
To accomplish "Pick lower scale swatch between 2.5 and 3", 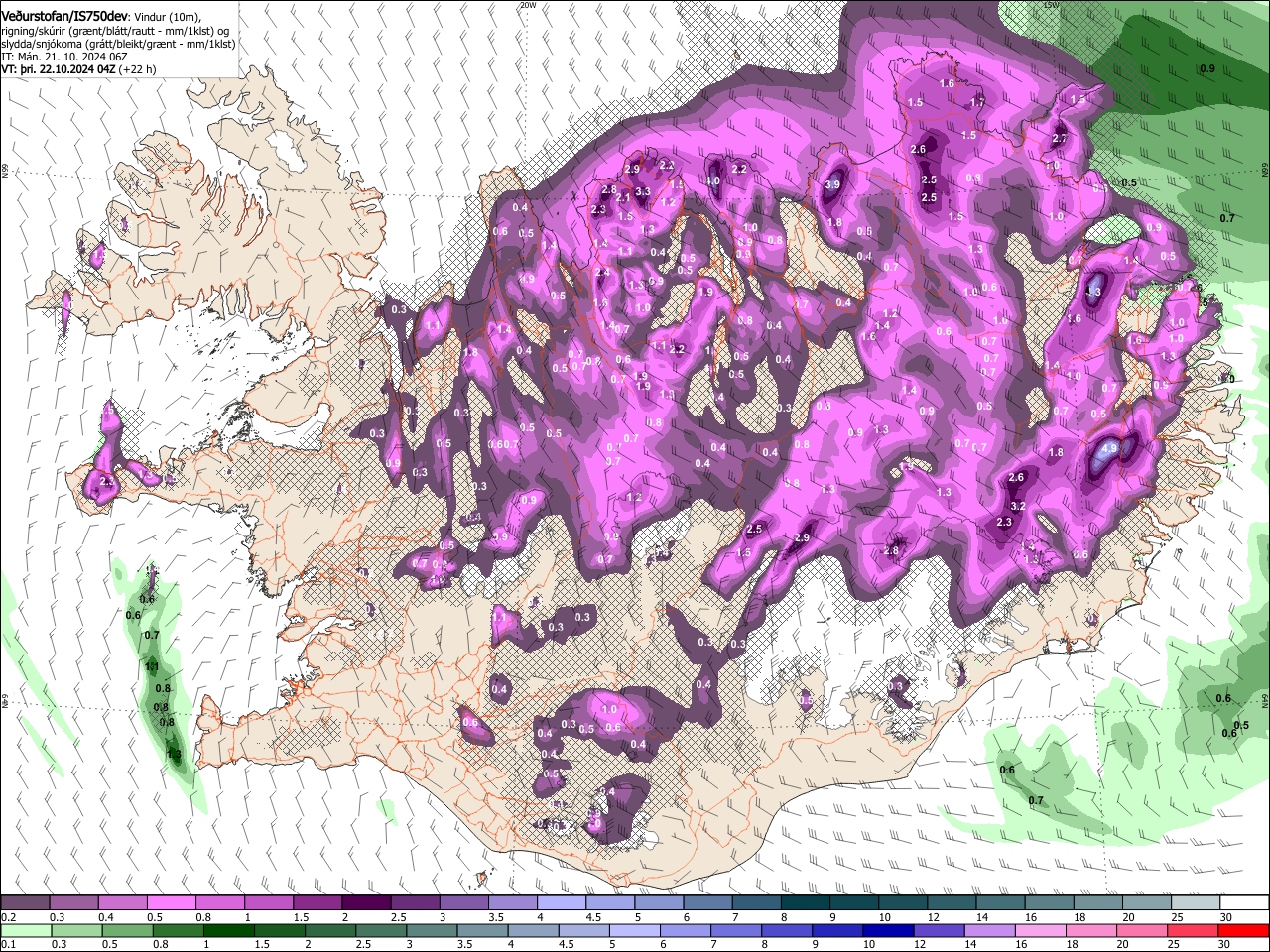I will (381, 931).
